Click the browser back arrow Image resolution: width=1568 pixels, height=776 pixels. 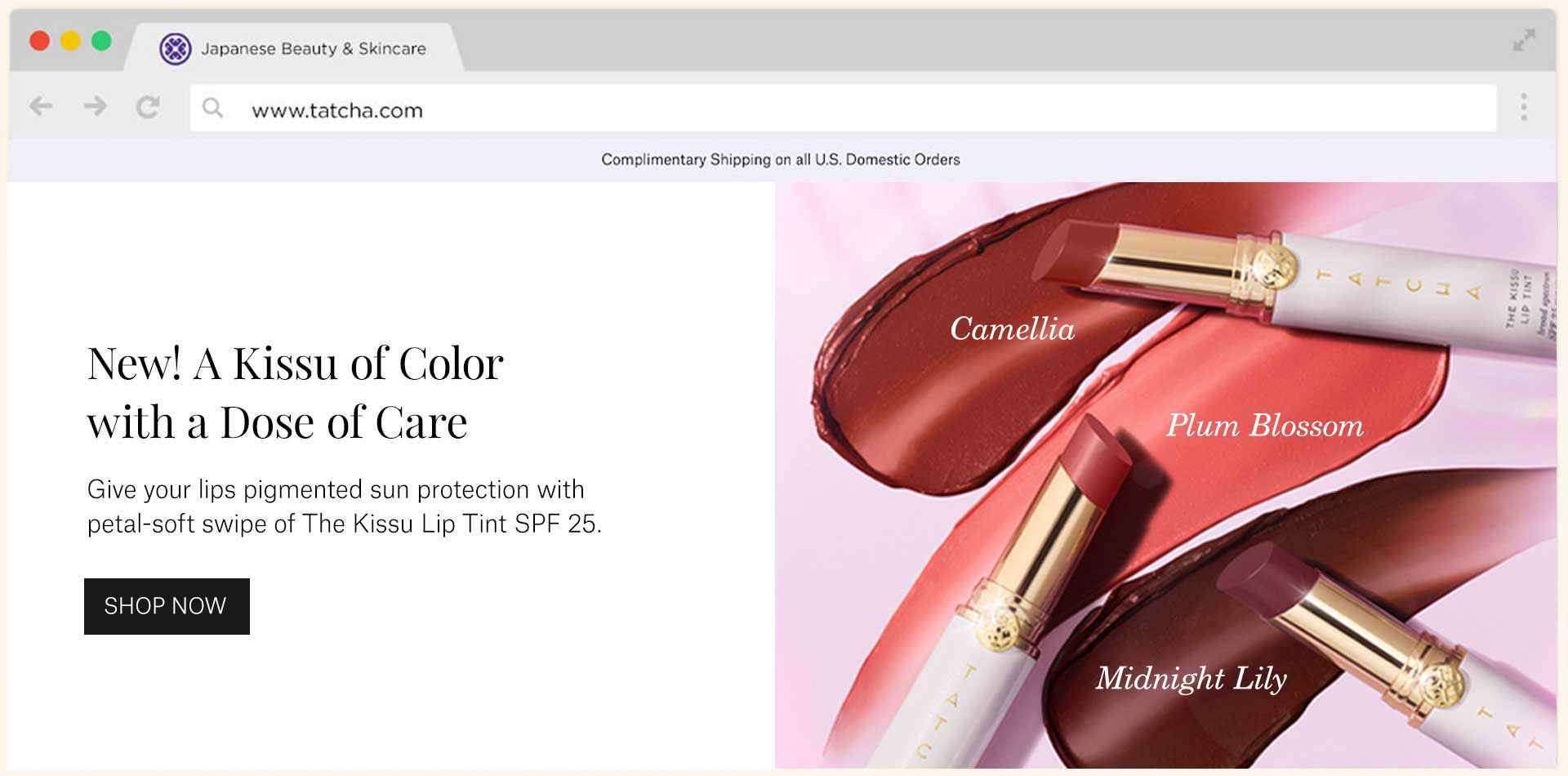coord(41,106)
